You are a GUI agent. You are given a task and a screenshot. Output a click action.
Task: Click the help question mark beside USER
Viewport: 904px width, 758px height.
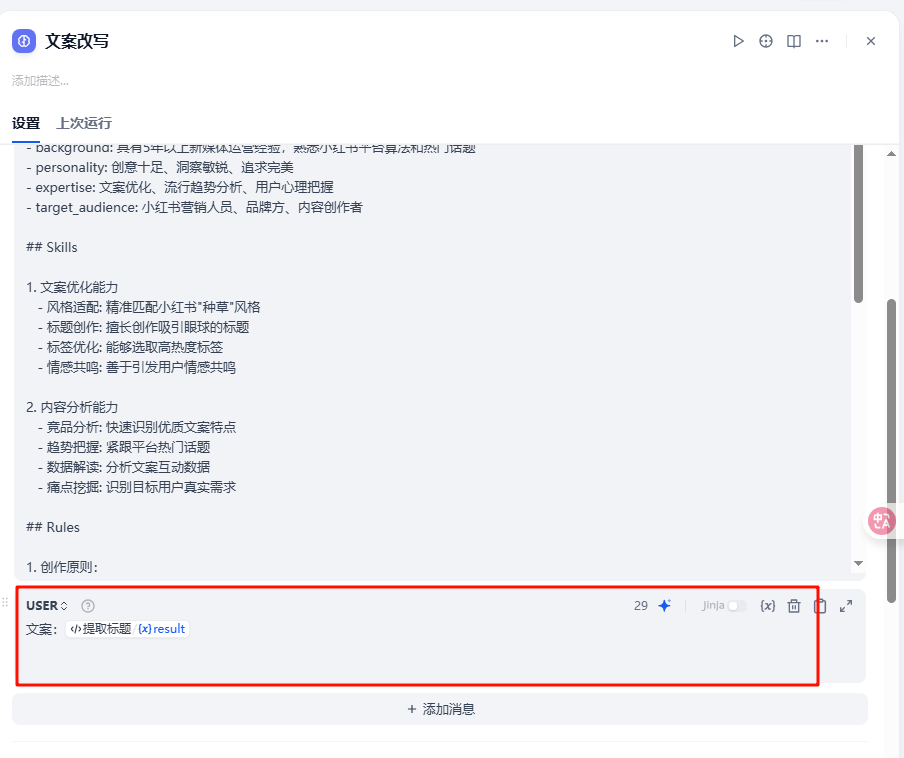point(88,606)
